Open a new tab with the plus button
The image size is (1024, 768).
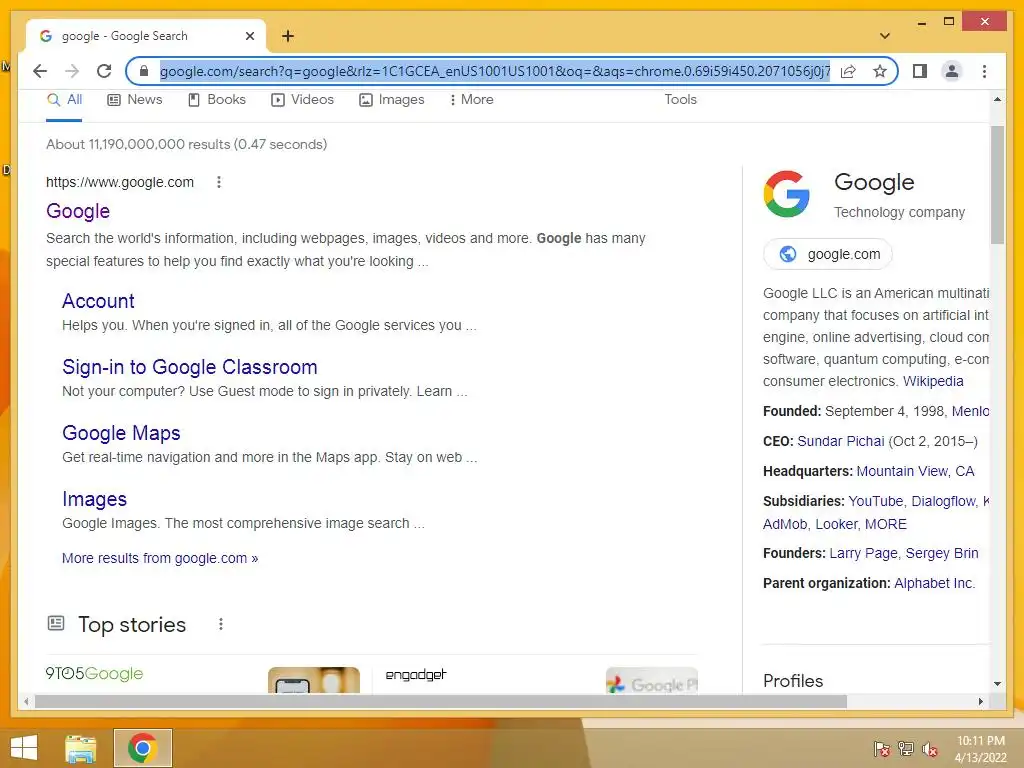tap(288, 36)
